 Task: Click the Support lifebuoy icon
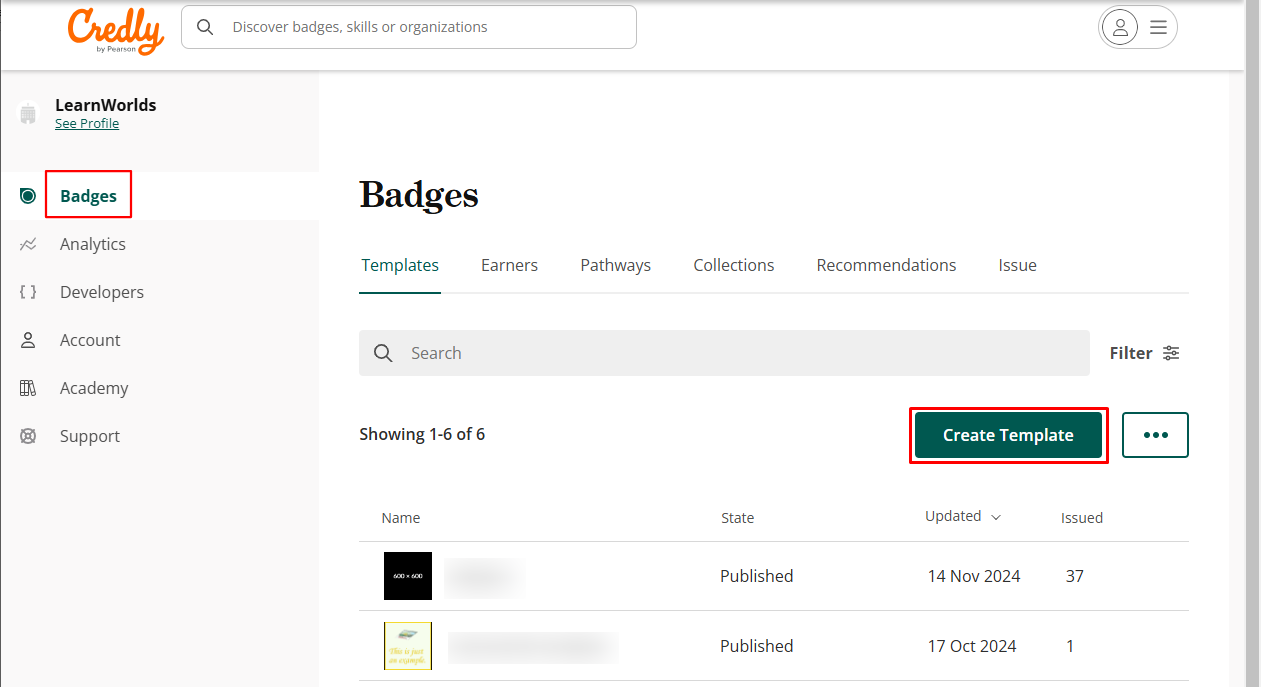point(28,436)
